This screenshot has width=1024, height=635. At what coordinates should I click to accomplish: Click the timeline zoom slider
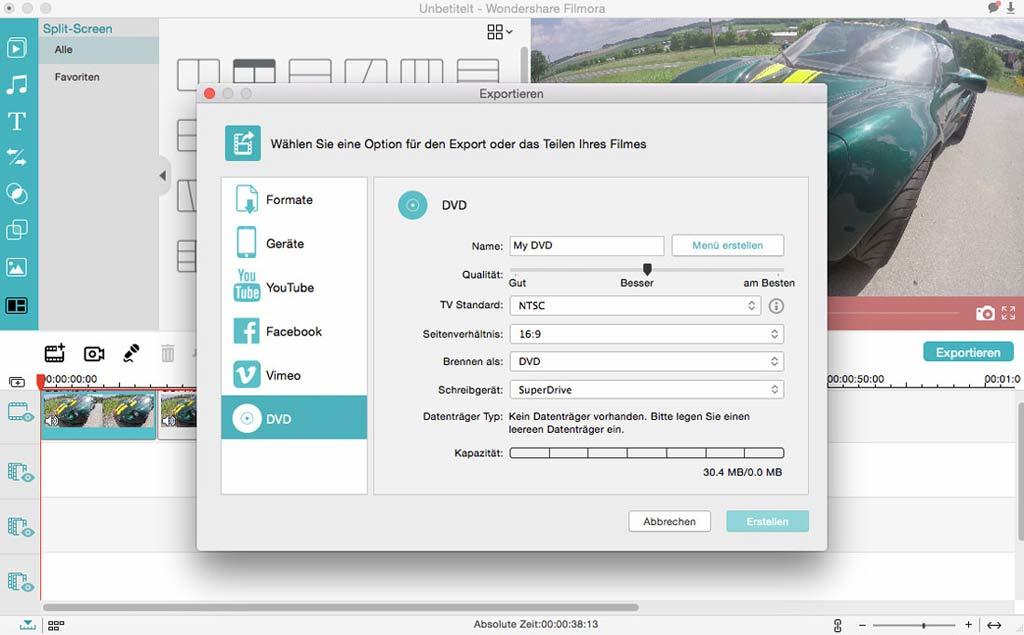click(x=915, y=625)
